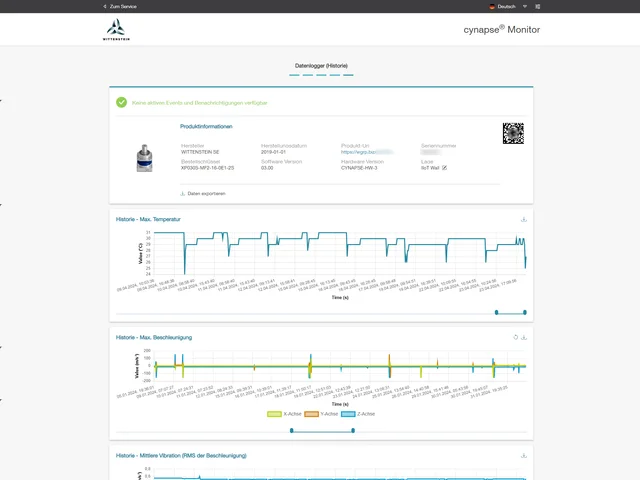Click right handle of temperature range slider

tap(524, 312)
